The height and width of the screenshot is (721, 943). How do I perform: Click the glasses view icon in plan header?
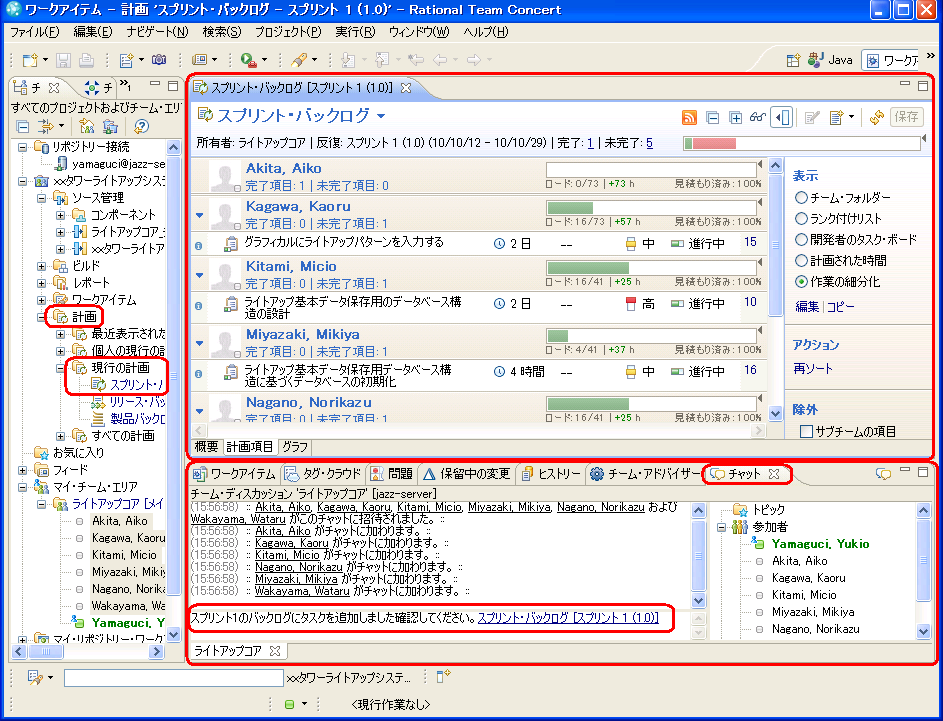pos(757,117)
